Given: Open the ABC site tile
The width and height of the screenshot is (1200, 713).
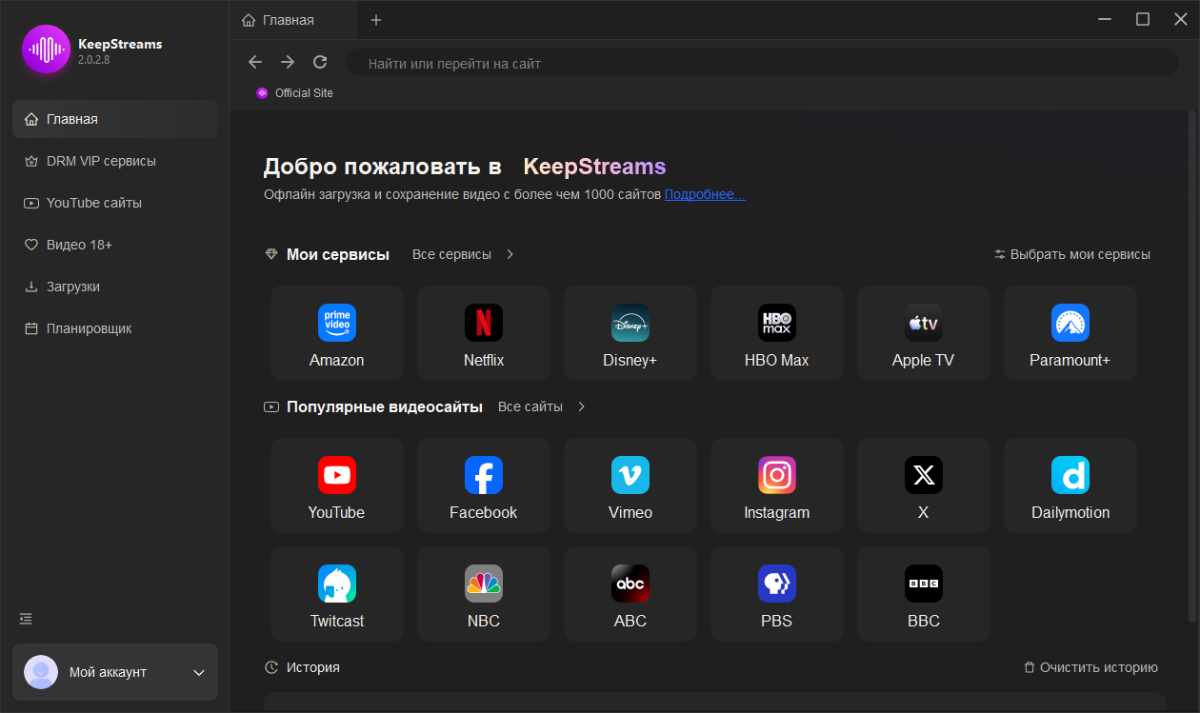Looking at the screenshot, I should [631, 594].
